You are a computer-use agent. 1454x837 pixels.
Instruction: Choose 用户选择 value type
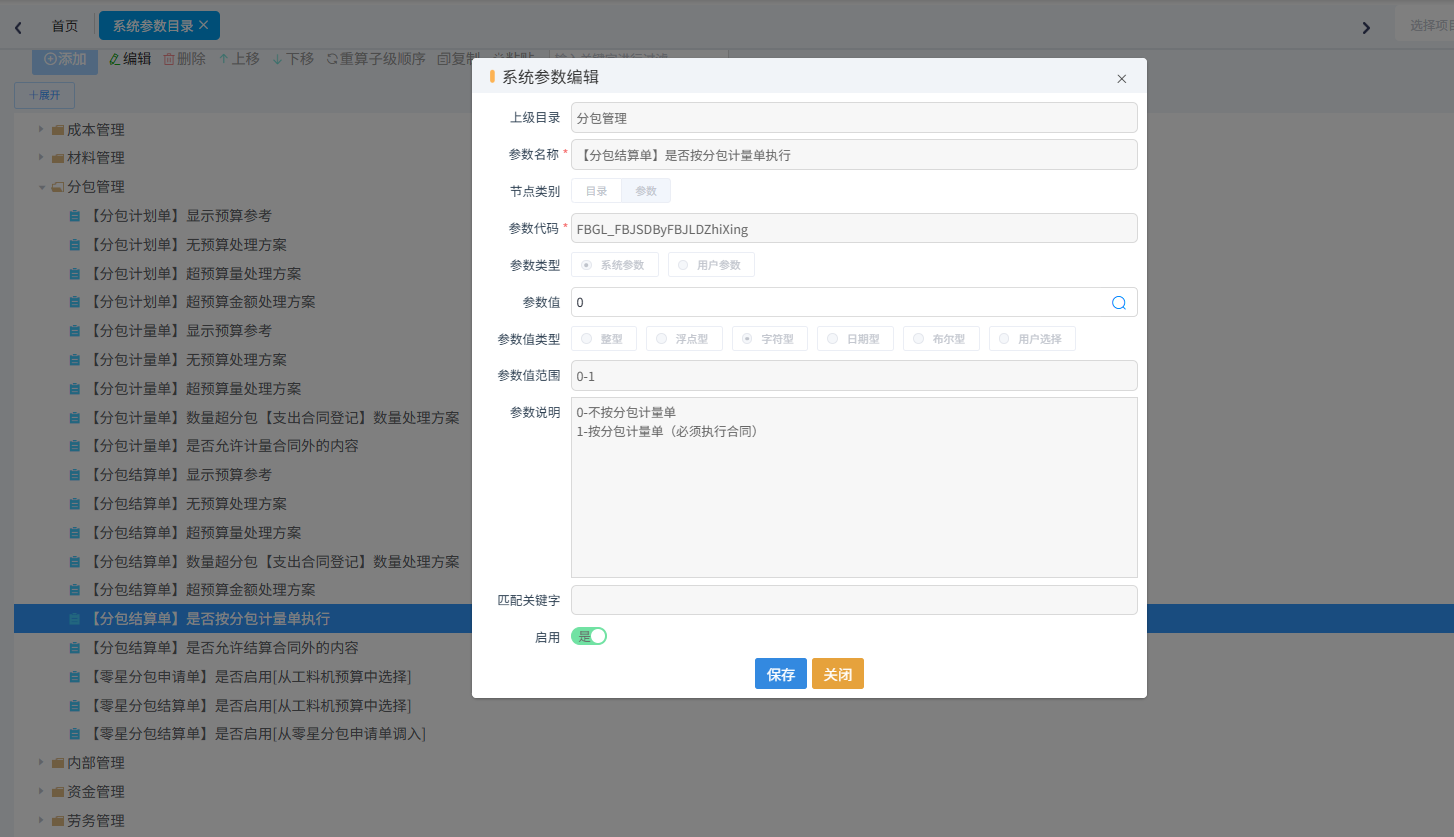tap(1032, 339)
